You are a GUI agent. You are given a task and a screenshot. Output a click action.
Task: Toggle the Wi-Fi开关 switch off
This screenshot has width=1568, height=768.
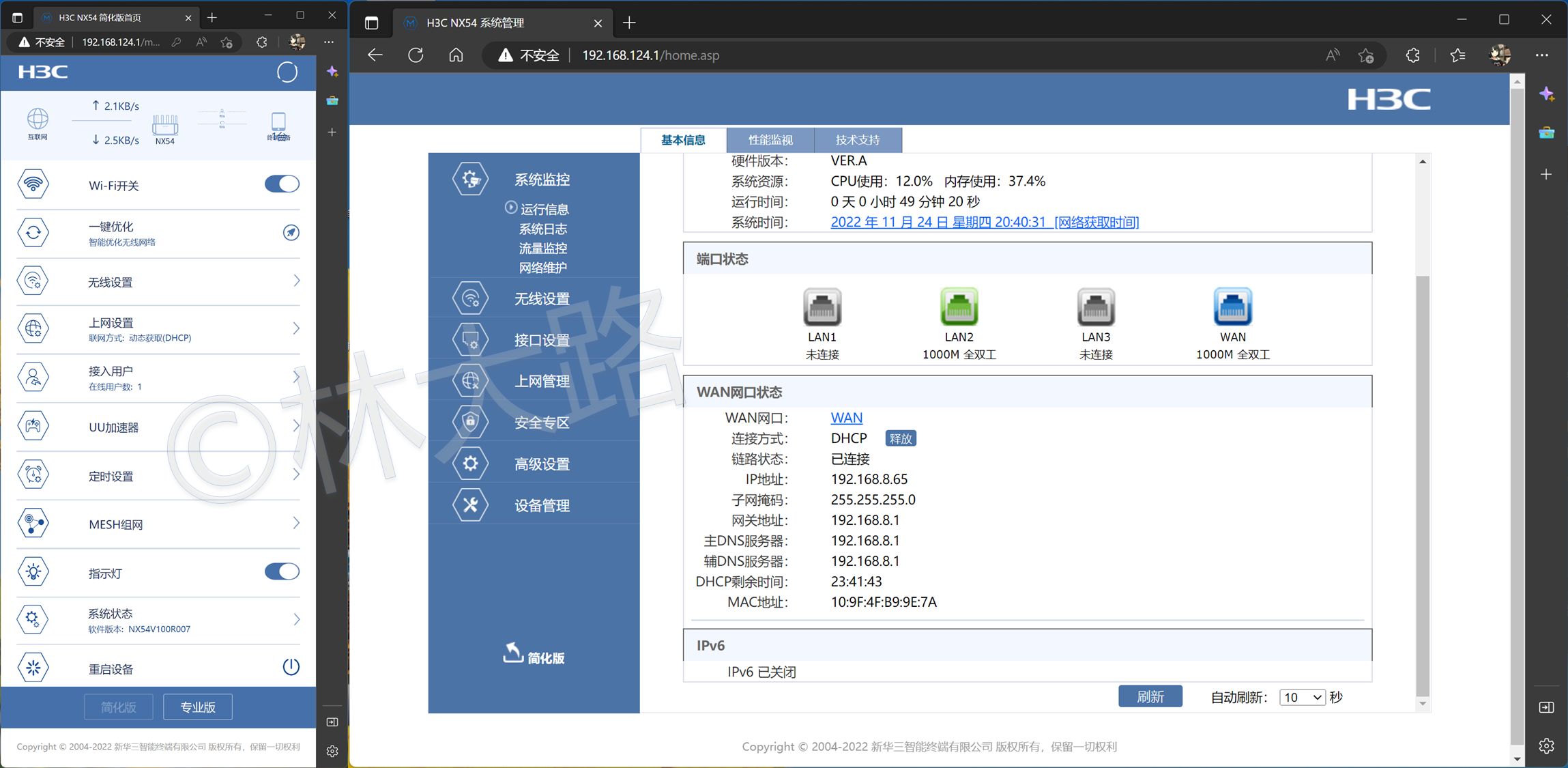point(282,184)
